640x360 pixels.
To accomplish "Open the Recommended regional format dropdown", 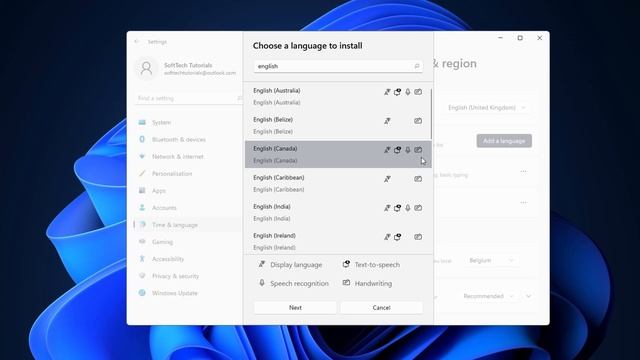I will click(x=489, y=296).
